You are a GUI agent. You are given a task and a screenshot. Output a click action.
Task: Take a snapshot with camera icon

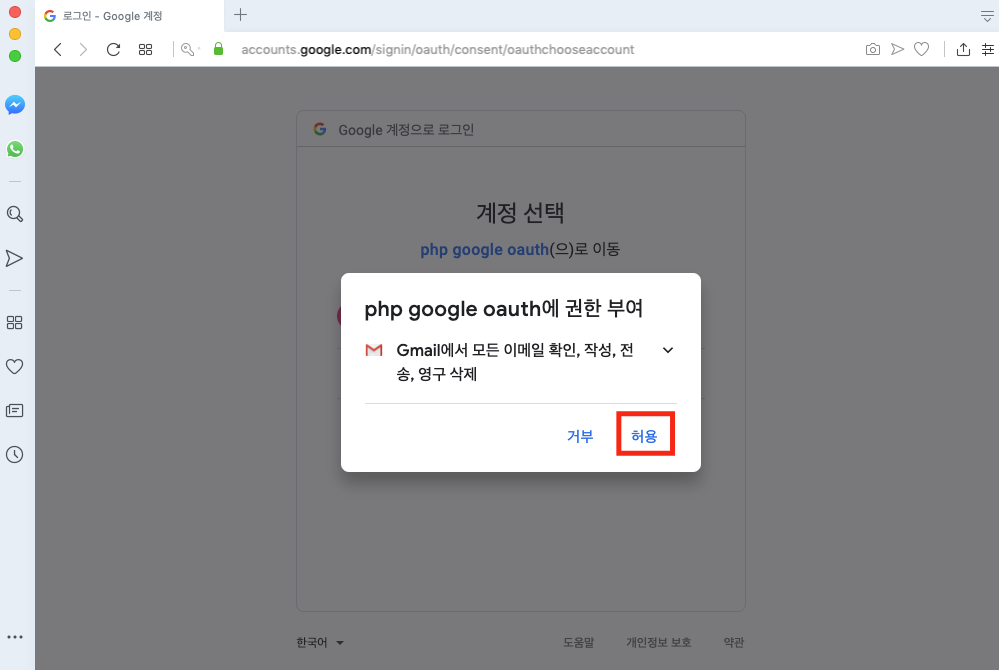click(873, 49)
